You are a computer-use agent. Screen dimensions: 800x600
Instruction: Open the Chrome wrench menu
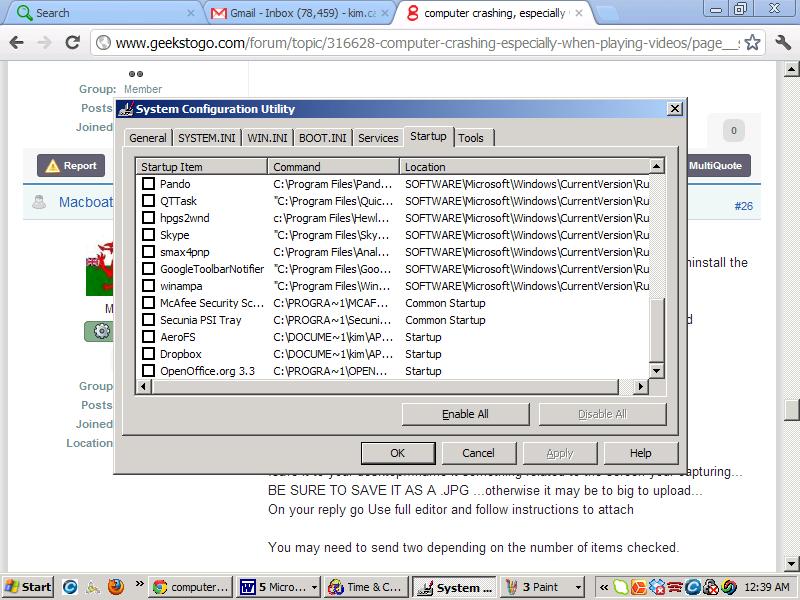(783, 42)
